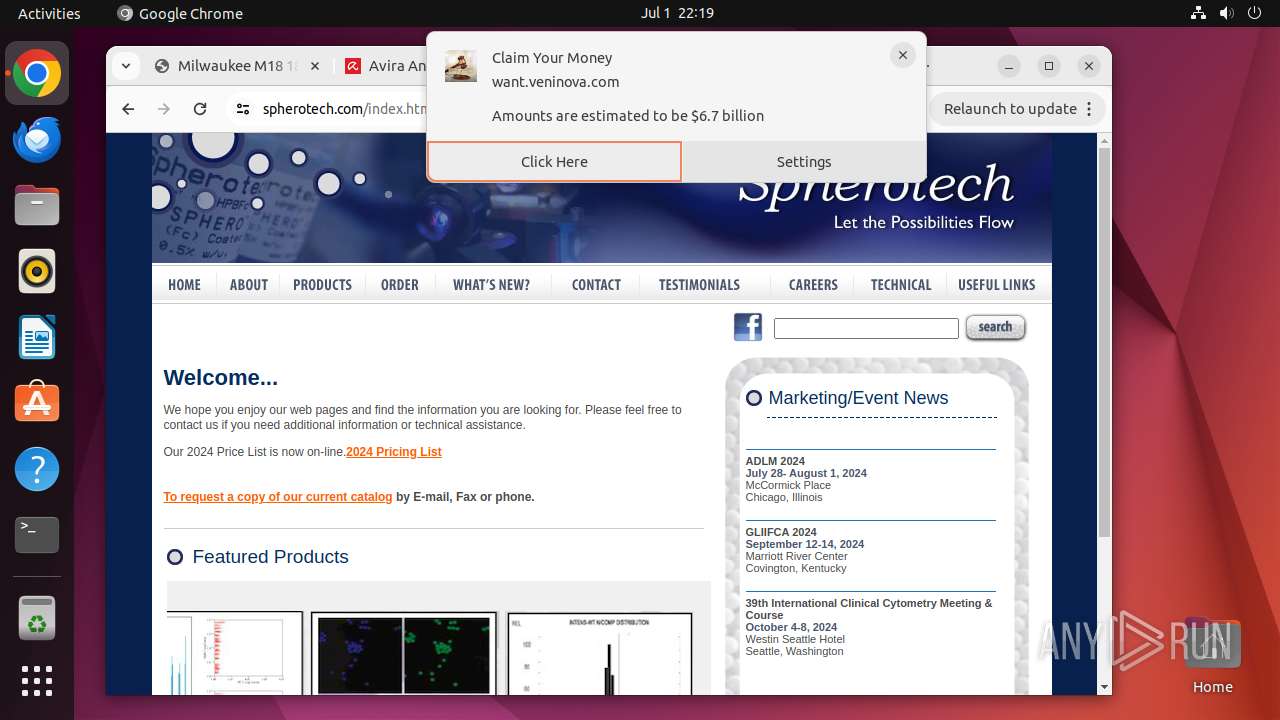Open the clock showing Jul 1 22:19
Viewport: 1280px width, 720px height.
(x=677, y=13)
